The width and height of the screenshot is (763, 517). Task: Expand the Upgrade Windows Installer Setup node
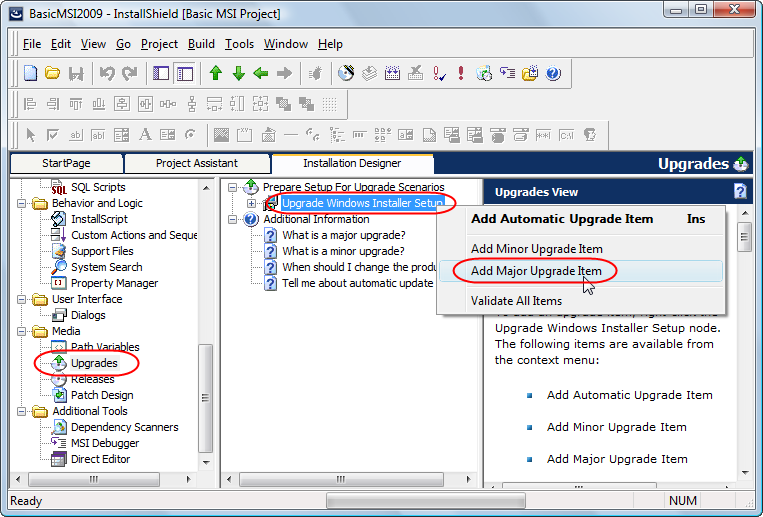click(251, 203)
